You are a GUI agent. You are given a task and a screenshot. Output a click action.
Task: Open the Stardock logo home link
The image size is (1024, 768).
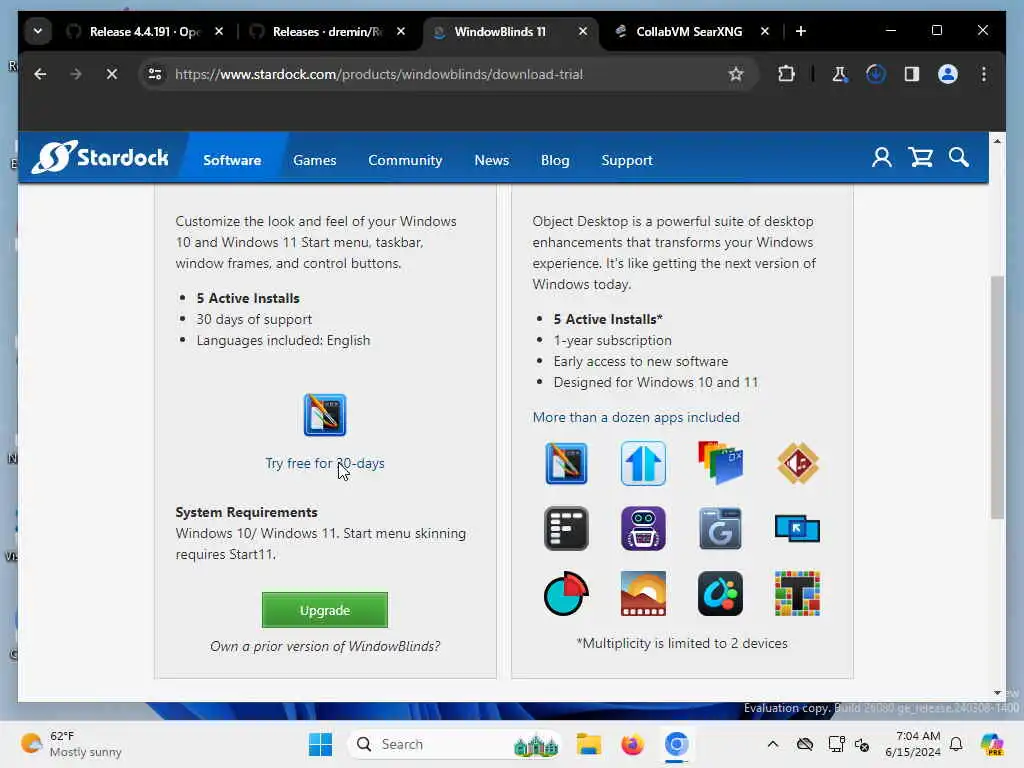coord(100,157)
